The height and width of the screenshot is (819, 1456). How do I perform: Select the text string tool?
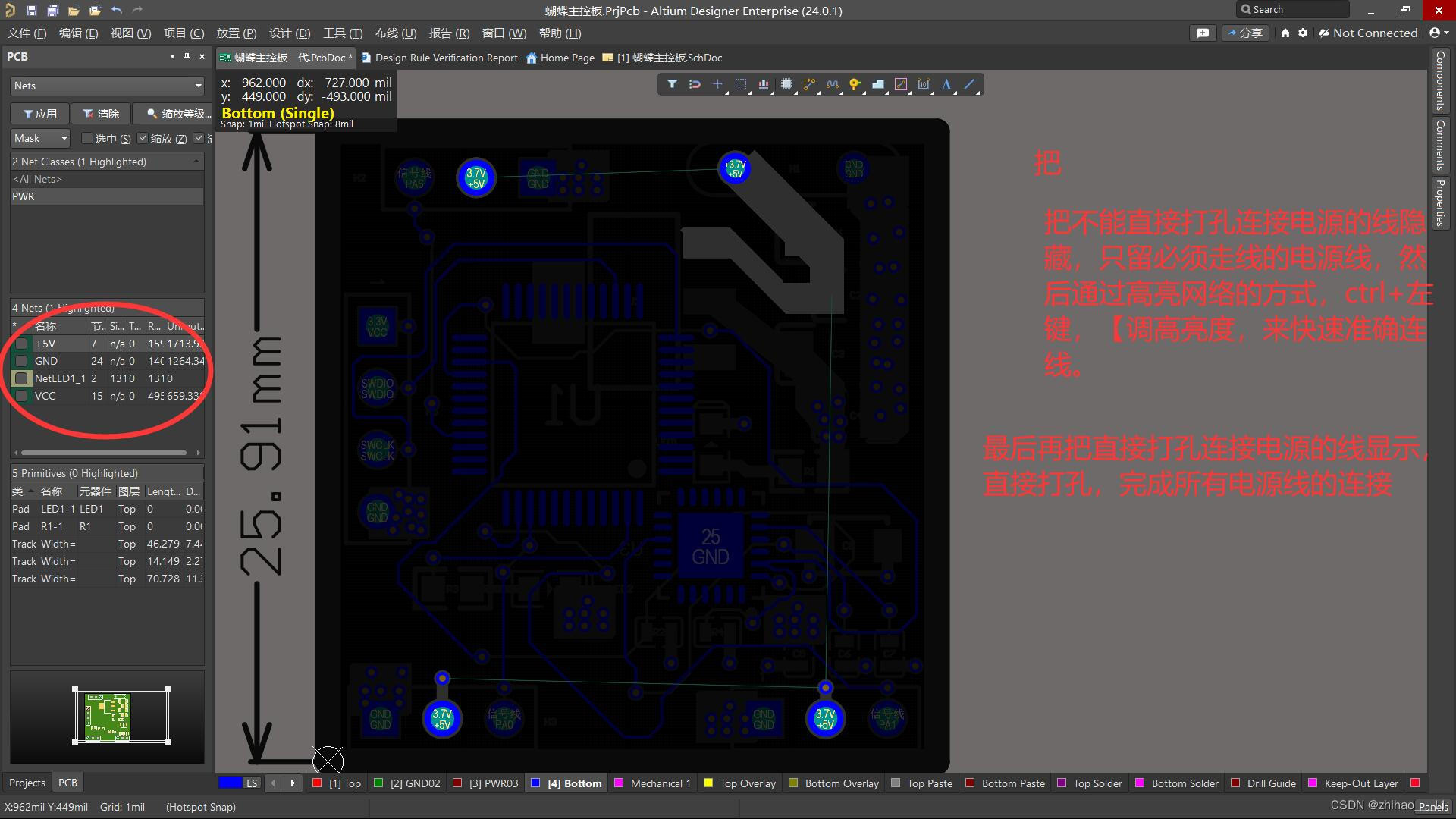click(x=946, y=84)
